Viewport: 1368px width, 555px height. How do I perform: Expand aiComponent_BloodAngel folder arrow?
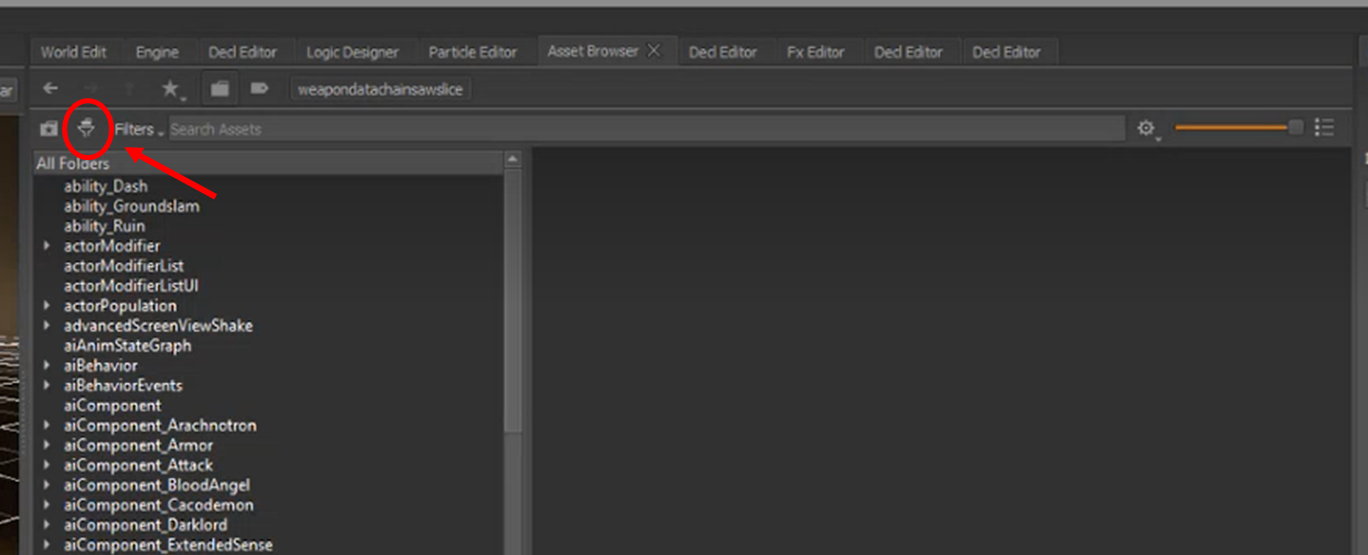pos(46,485)
